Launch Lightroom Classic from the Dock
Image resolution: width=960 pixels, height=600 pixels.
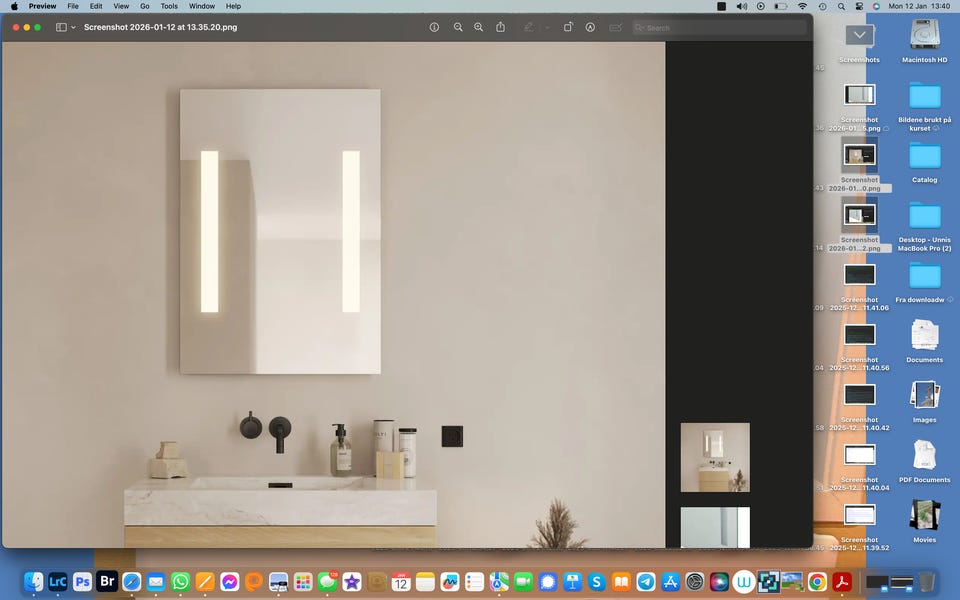tap(58, 582)
